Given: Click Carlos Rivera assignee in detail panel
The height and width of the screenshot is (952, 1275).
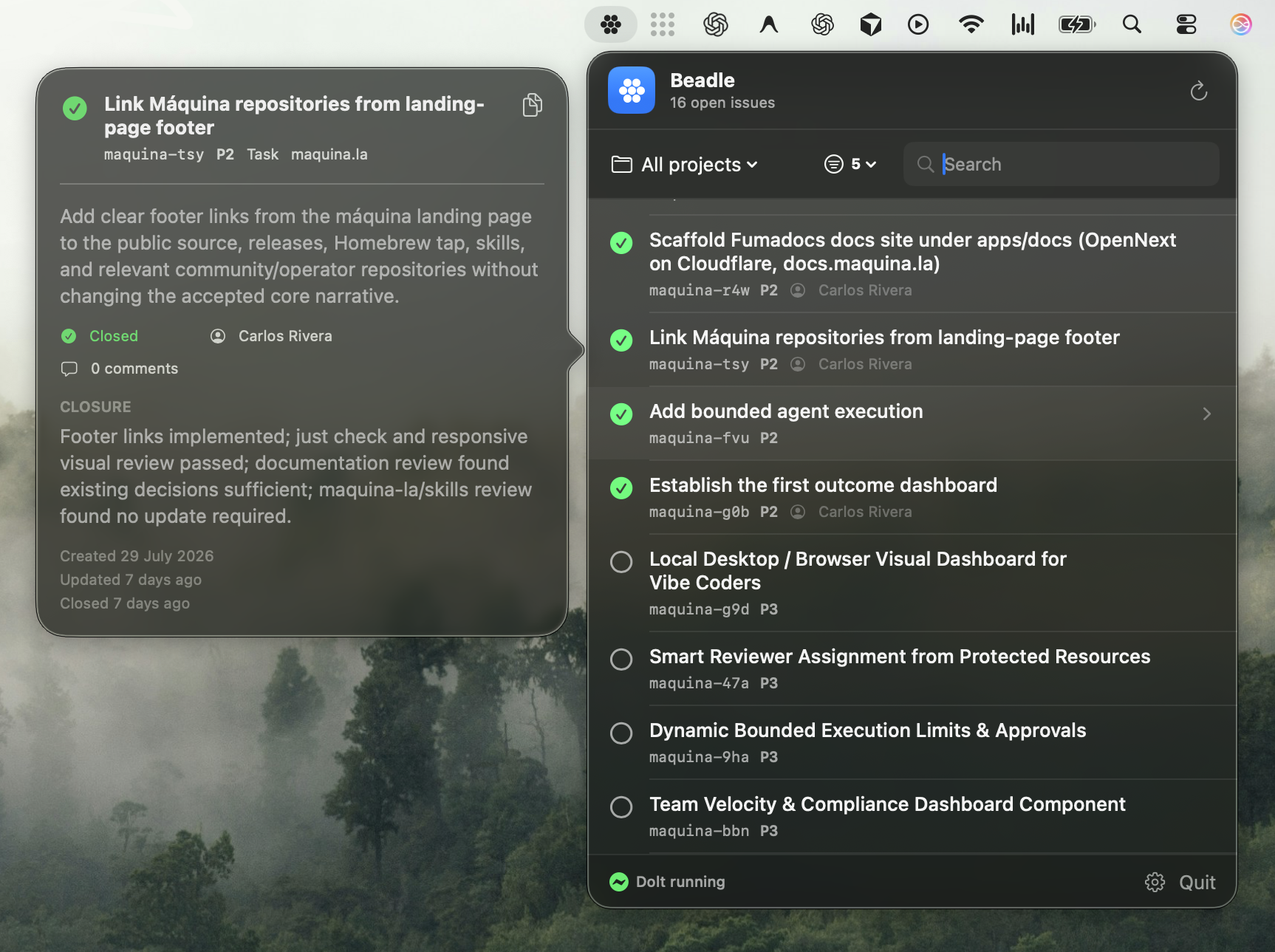Looking at the screenshot, I should (x=285, y=336).
